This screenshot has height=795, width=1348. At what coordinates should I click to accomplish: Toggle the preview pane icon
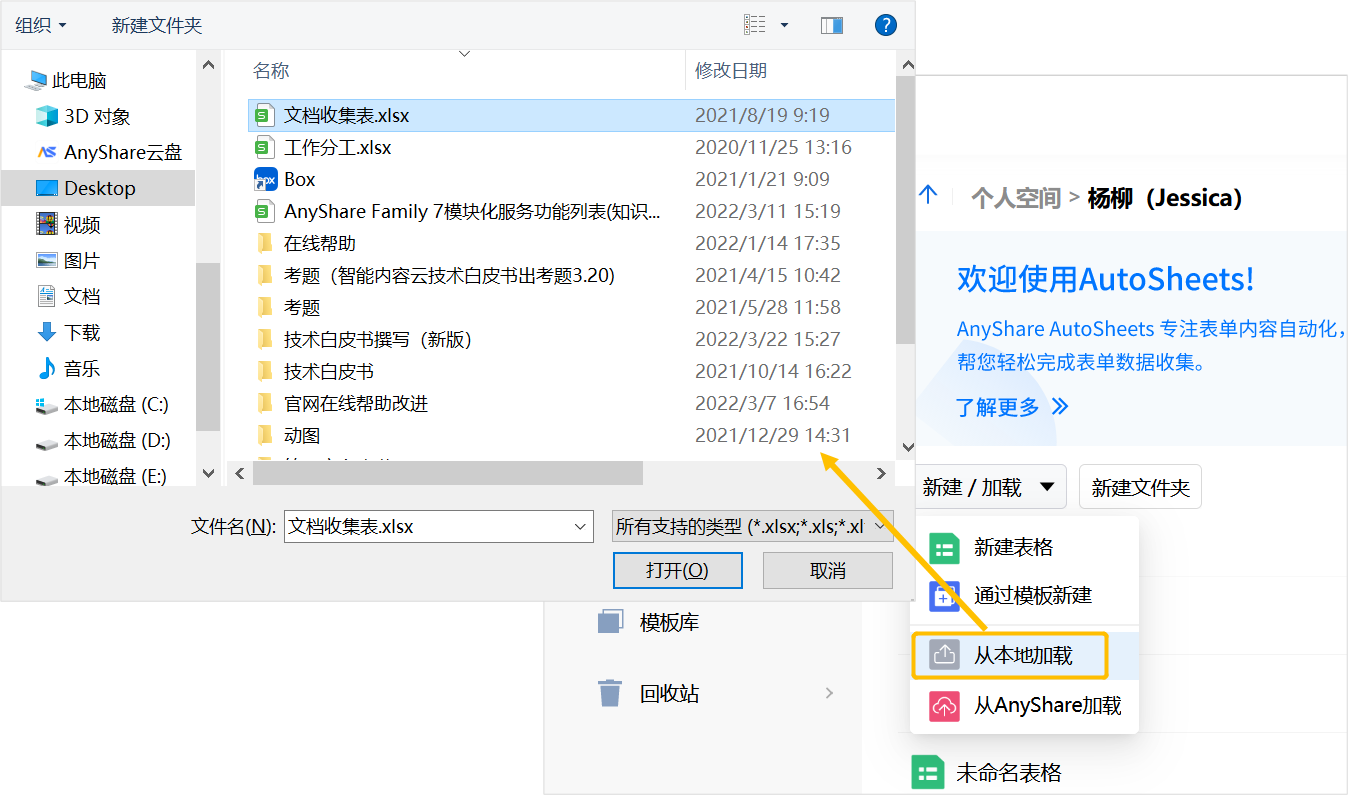coord(831,25)
